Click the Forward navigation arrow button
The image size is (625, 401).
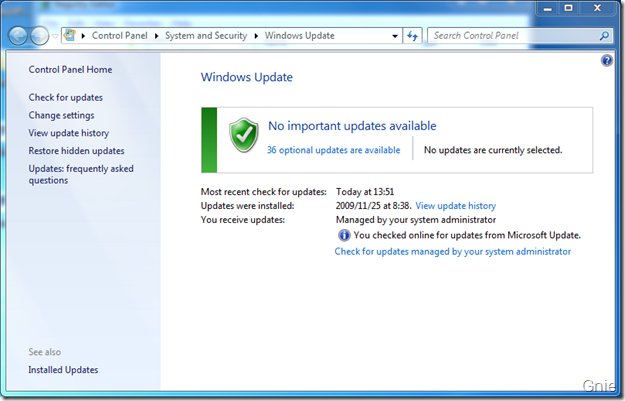39,36
